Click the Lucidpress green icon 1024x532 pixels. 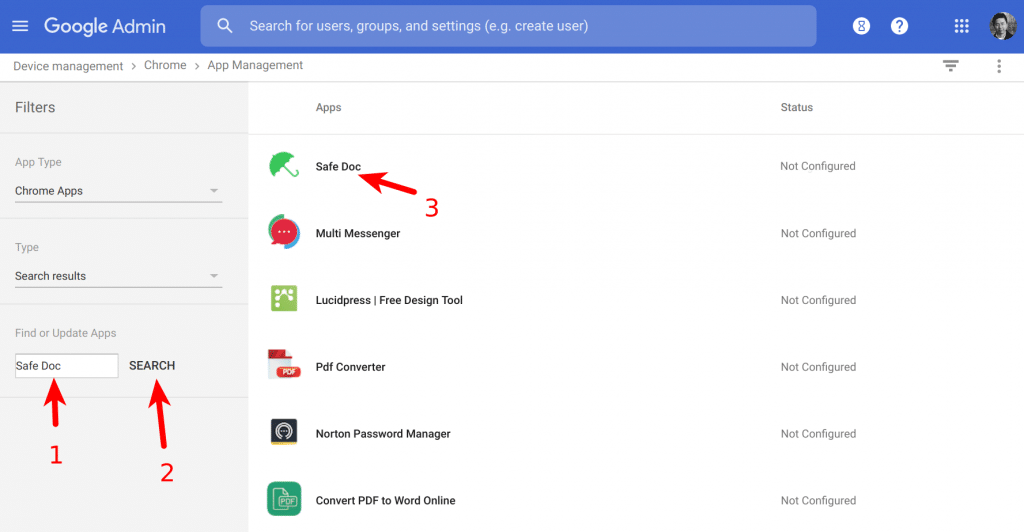tap(284, 299)
